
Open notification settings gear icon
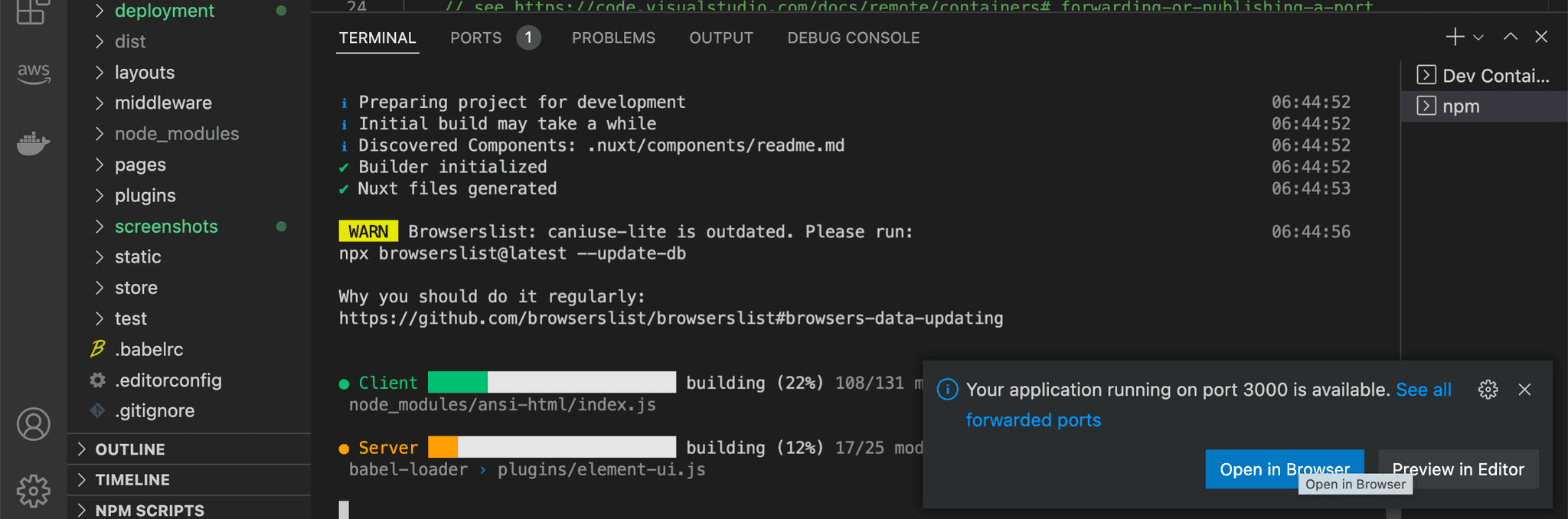(x=1488, y=390)
